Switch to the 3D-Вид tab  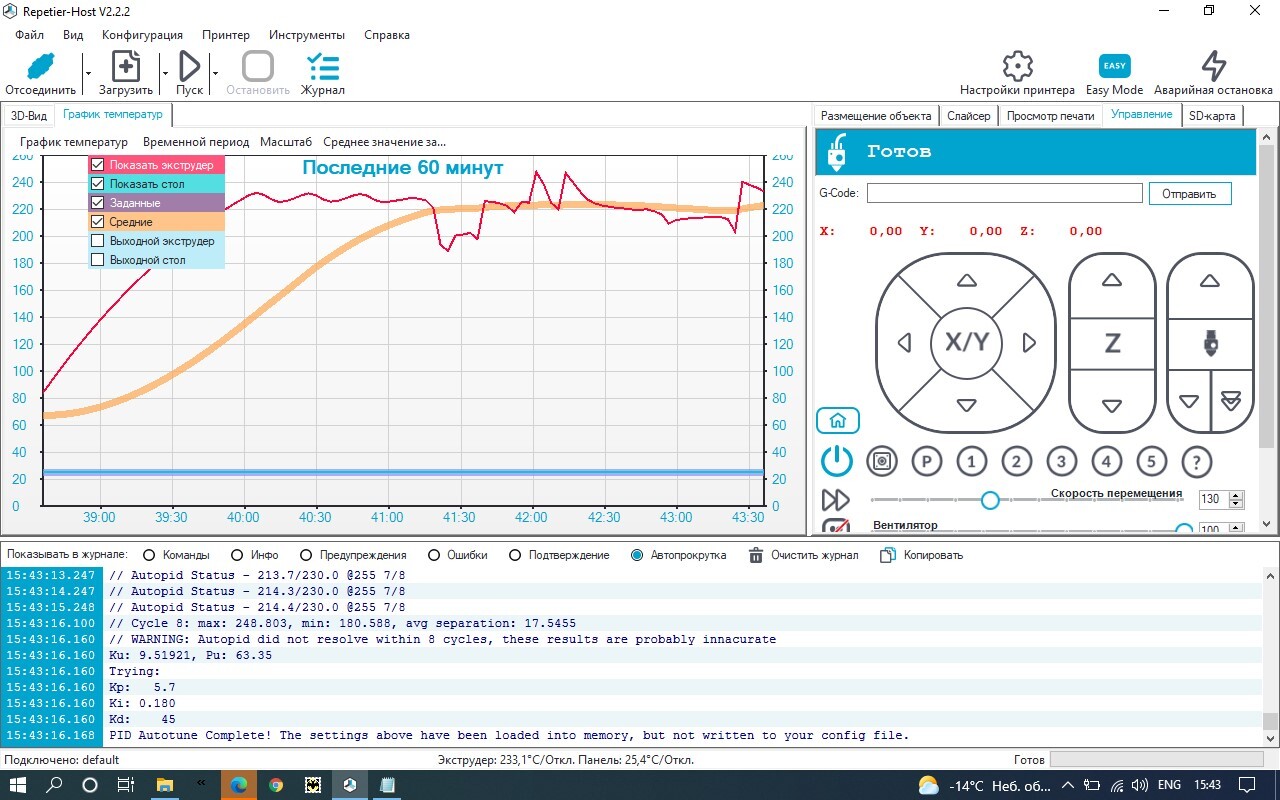pyautogui.click(x=29, y=116)
